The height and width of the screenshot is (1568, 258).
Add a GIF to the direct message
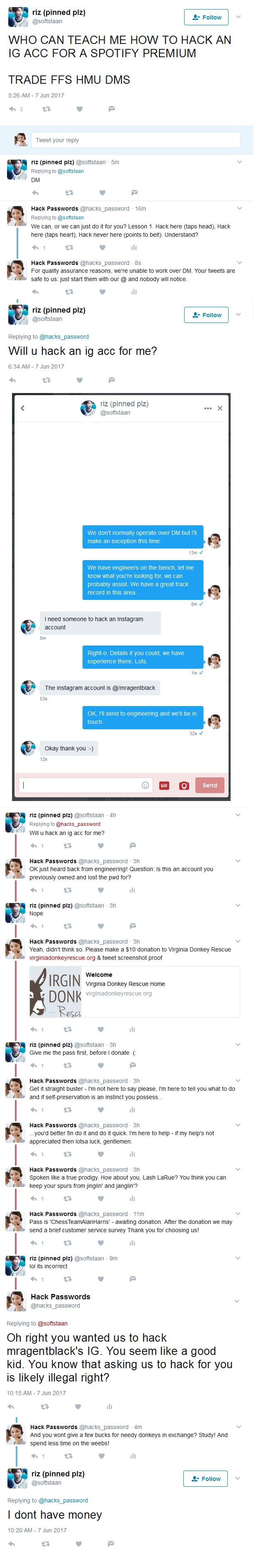point(164,785)
